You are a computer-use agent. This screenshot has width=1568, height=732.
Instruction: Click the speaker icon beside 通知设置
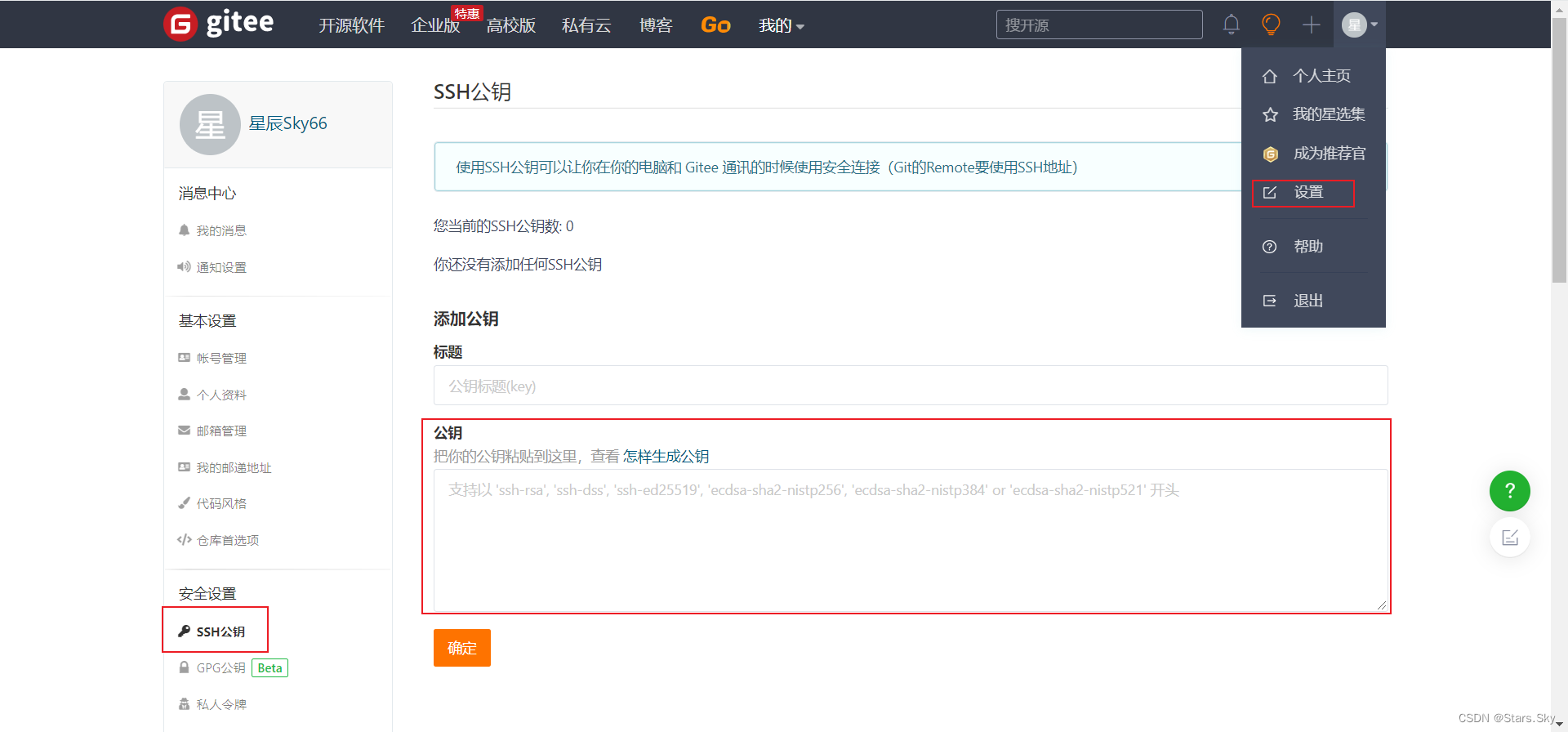click(184, 267)
